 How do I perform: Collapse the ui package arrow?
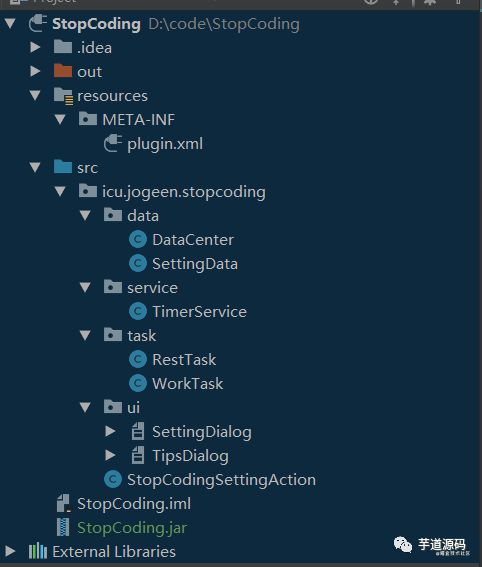point(85,408)
